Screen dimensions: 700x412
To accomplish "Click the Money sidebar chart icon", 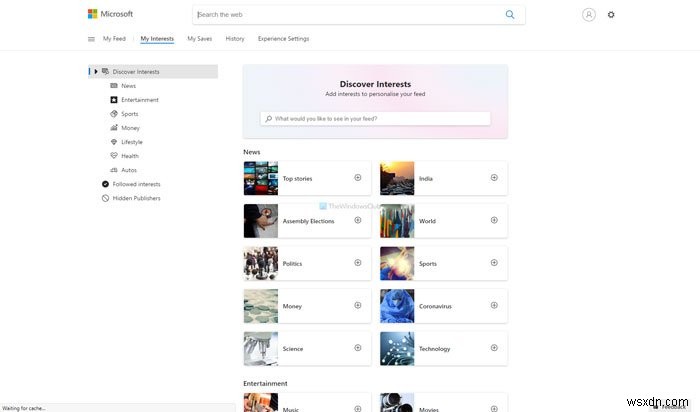I will pos(114,128).
